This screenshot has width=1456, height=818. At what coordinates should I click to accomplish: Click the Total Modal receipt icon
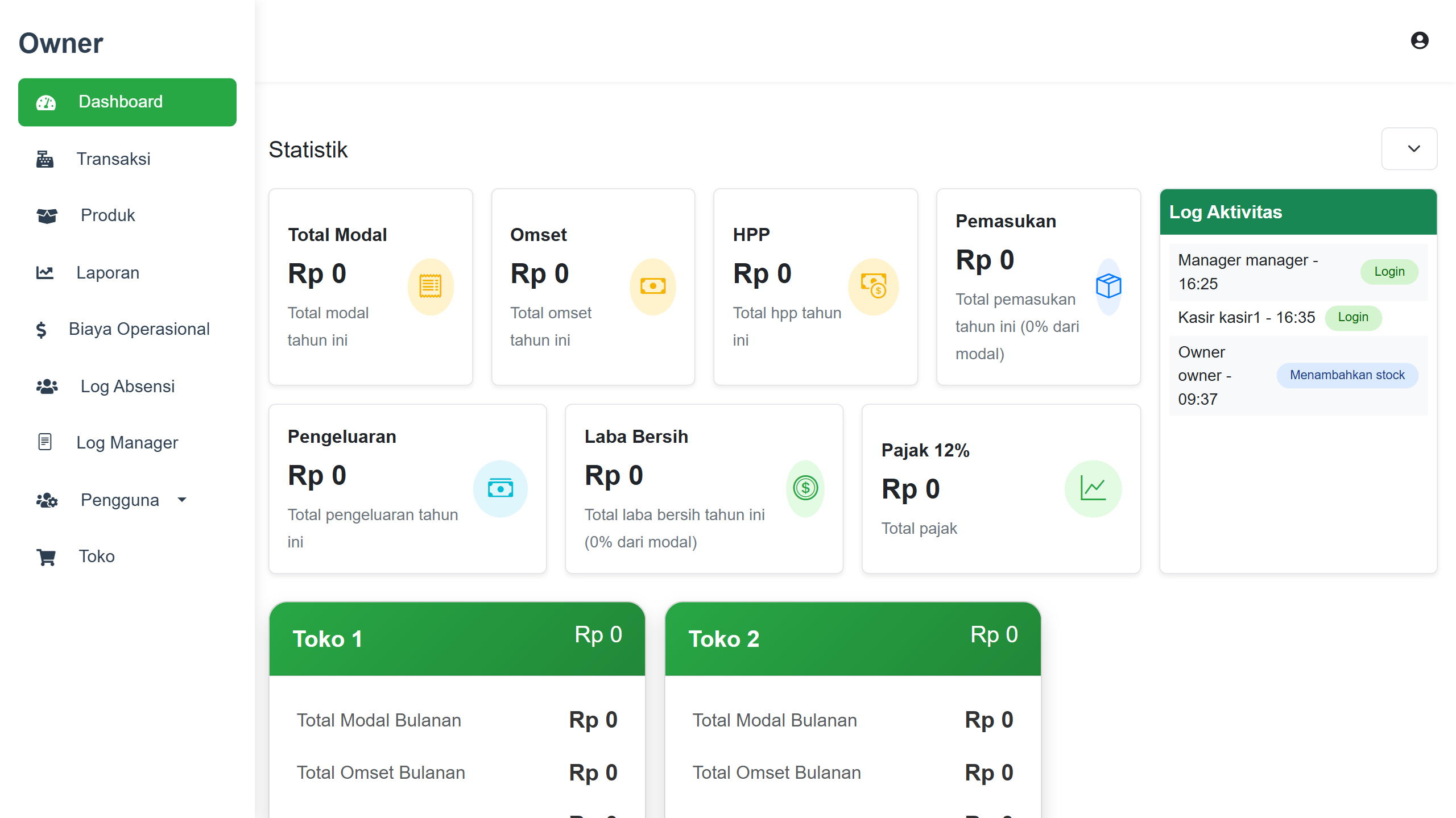(431, 286)
